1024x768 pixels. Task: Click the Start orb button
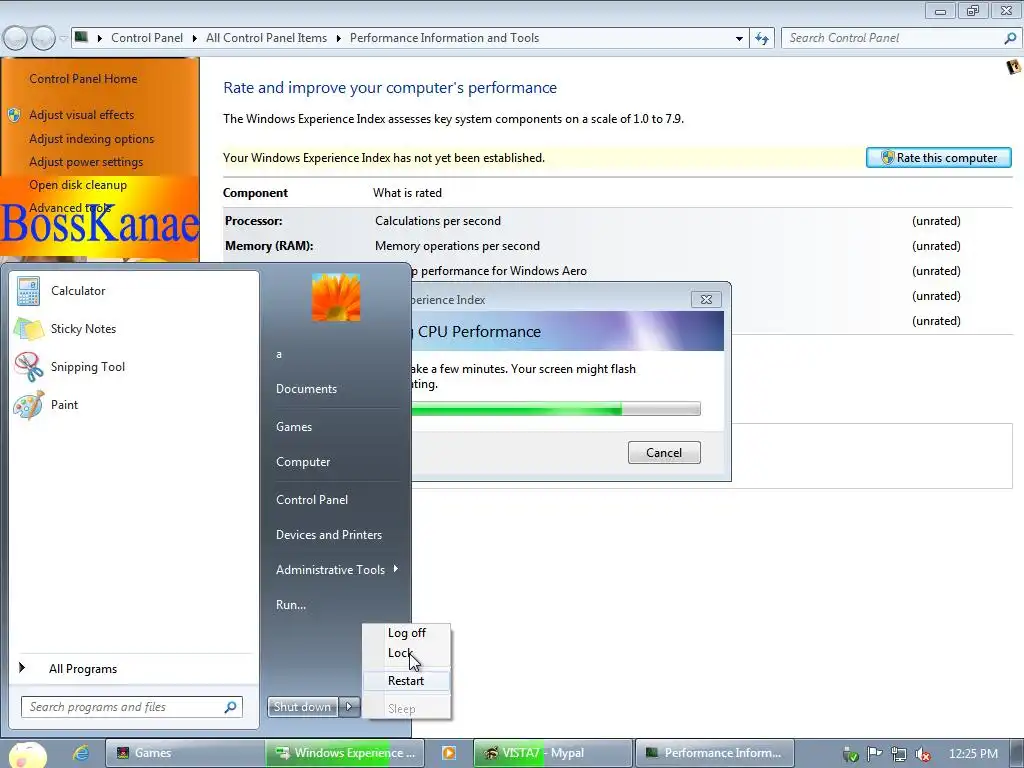(x=27, y=754)
